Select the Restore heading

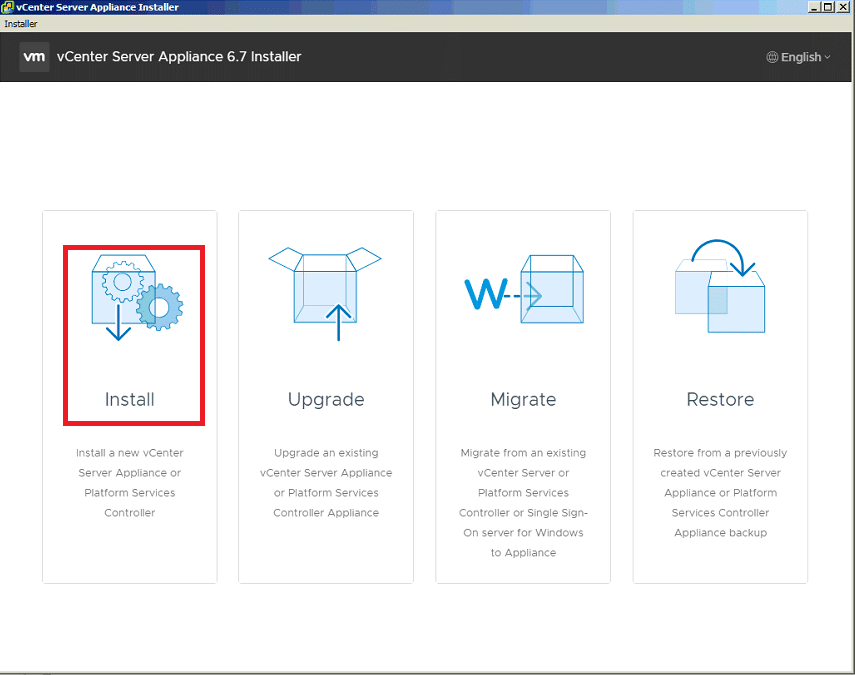[x=720, y=400]
